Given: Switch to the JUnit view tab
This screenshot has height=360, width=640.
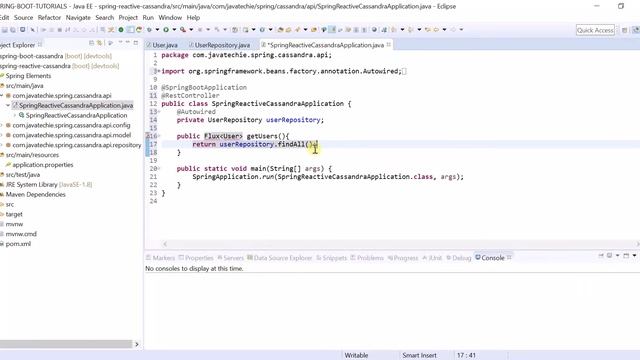Looking at the screenshot, I should pos(432,258).
